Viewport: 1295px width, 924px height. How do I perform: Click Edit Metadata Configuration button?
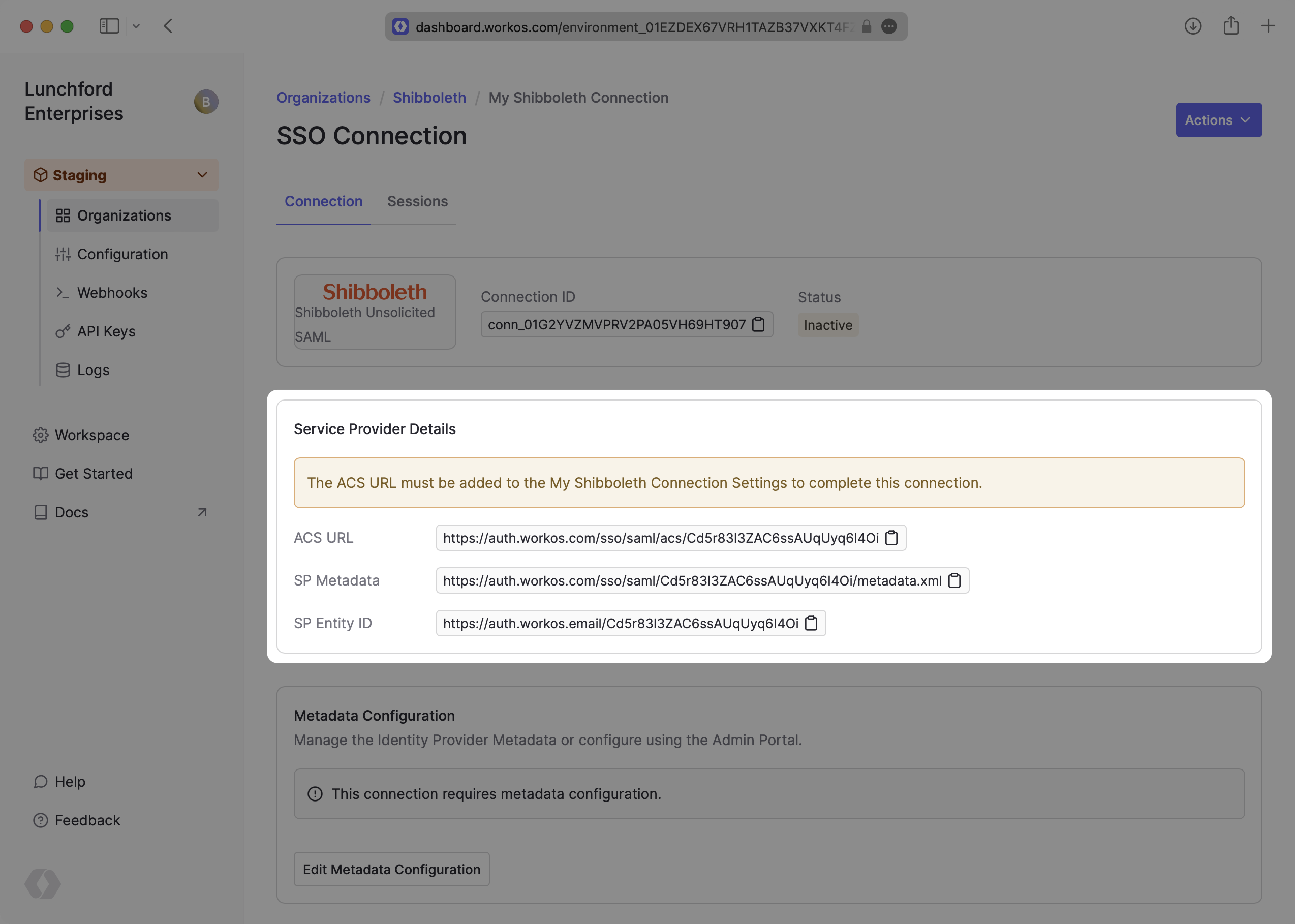[391, 869]
